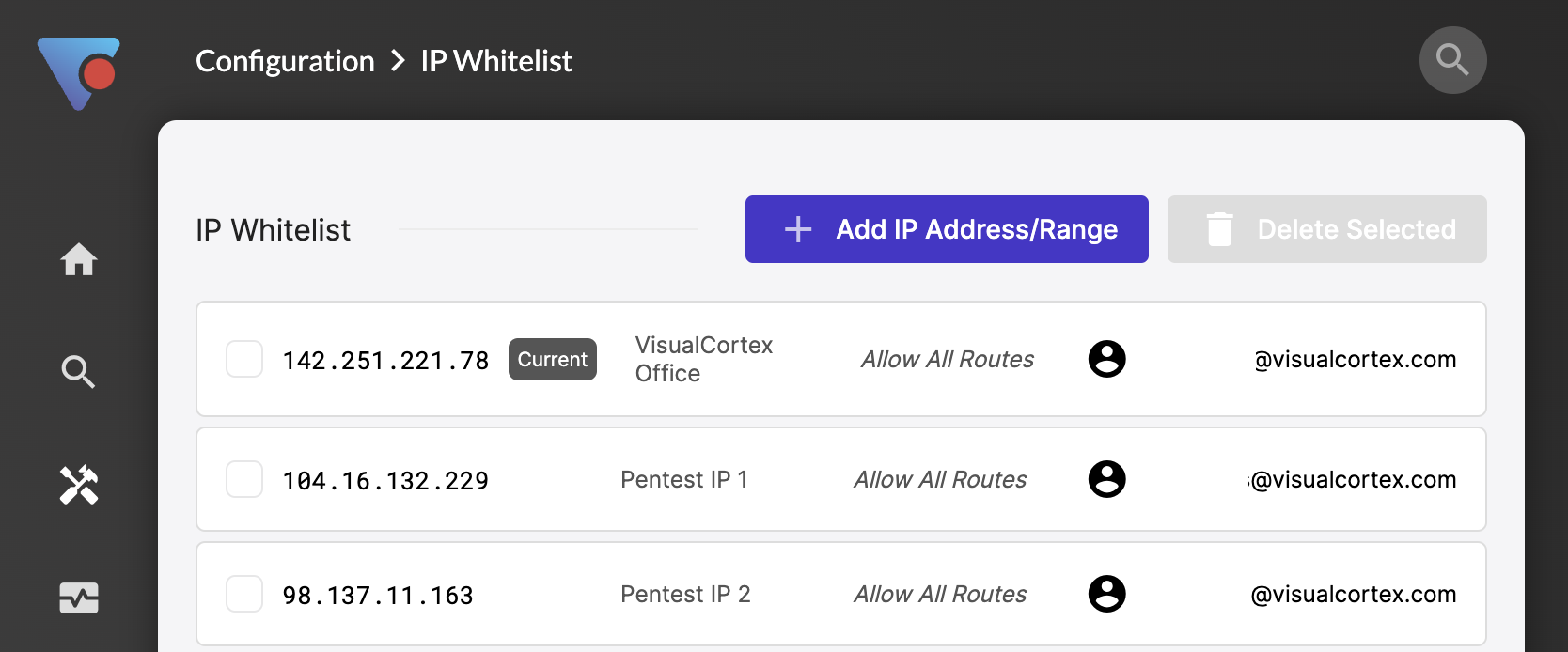The image size is (1568, 652).
Task: Click user avatar icon for Pentest IP 2
Action: click(1106, 594)
